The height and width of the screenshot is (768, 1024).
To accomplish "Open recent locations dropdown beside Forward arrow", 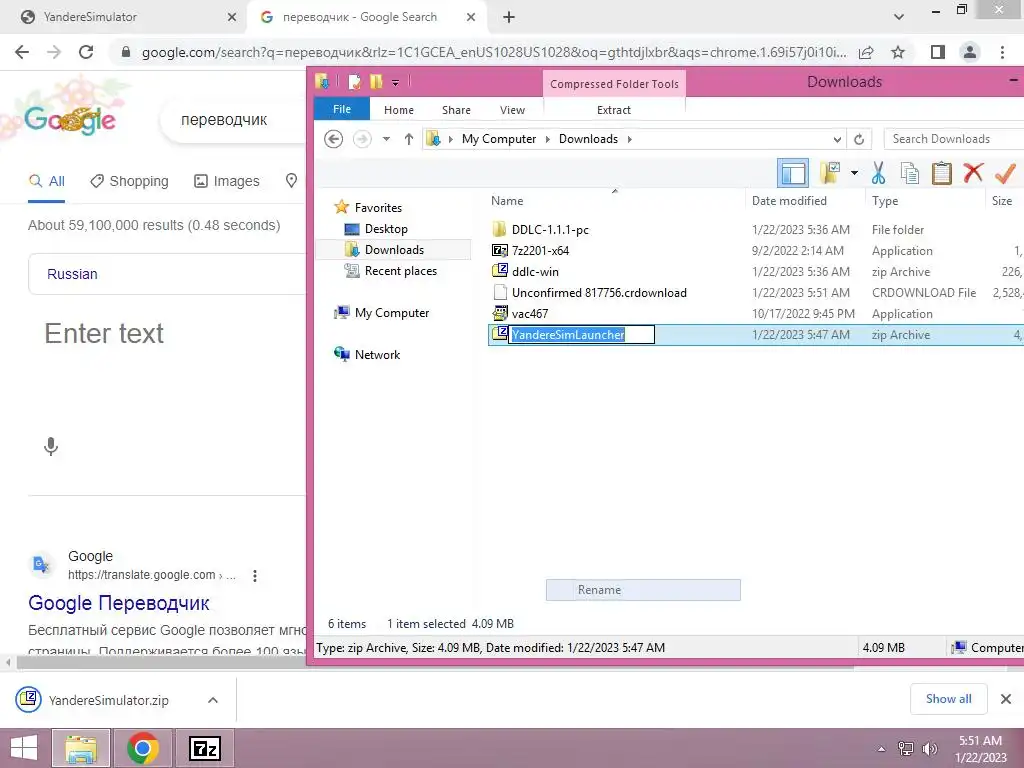I will [387, 138].
